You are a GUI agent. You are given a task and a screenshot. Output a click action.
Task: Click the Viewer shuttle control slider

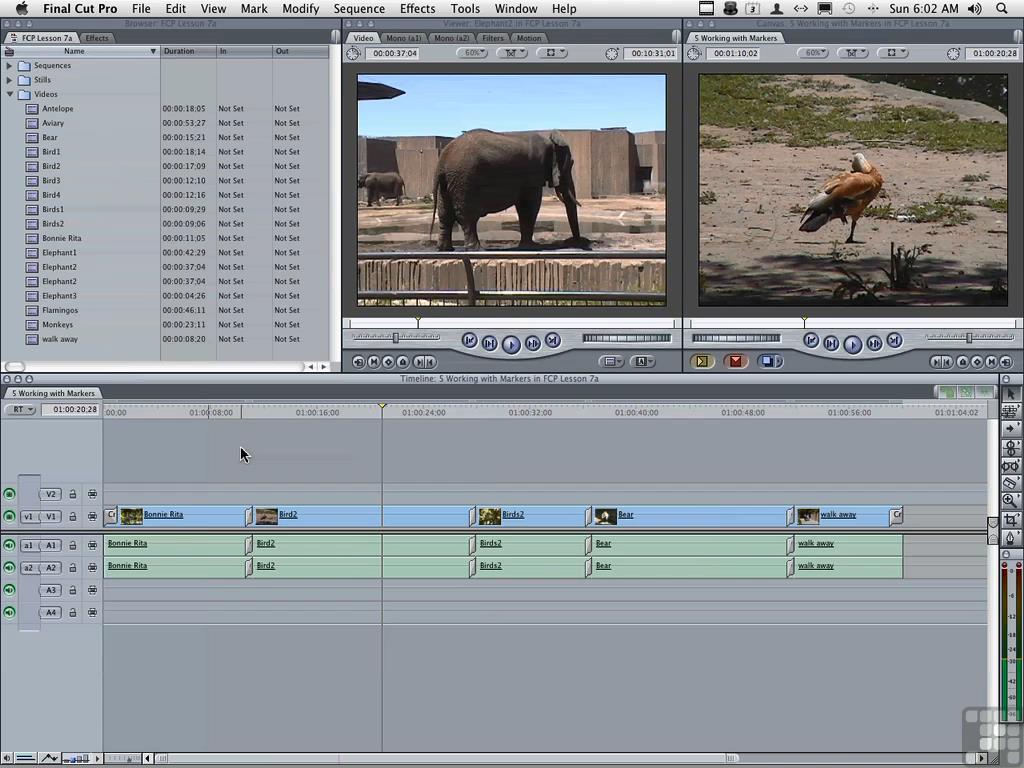[x=396, y=337]
